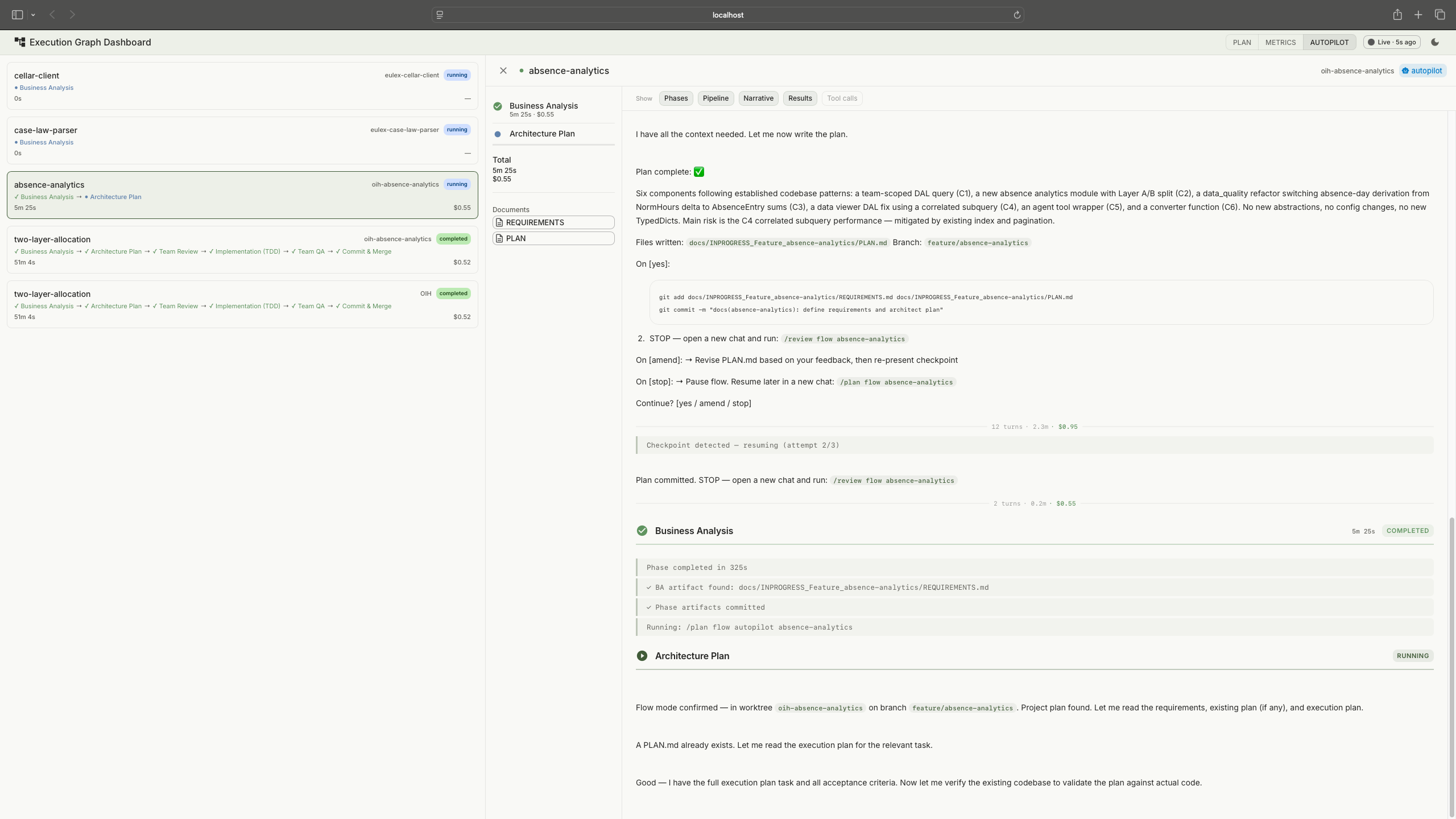This screenshot has width=1456, height=819.
Task: Collapse the case-law-parser card with the dash control
Action: tap(468, 153)
